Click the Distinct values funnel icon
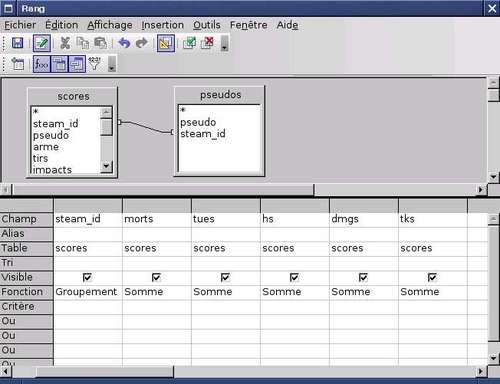This screenshot has height=384, width=500. coord(94,63)
